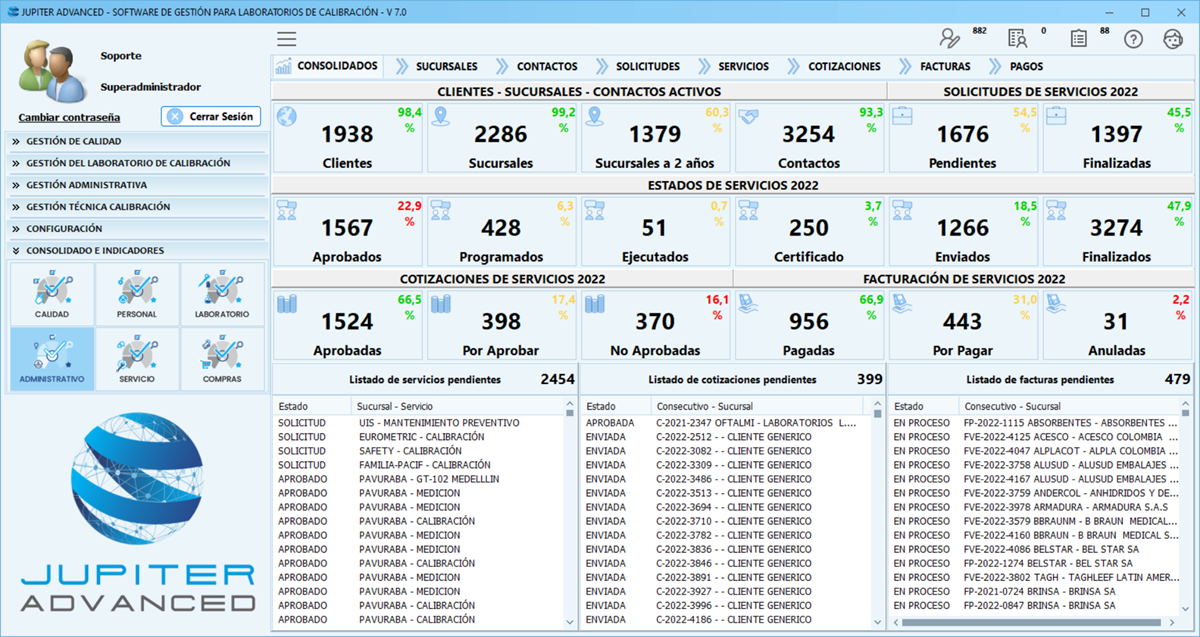Click the Cerrar Sesión button
Viewport: 1200px width, 637px height.
(210, 116)
